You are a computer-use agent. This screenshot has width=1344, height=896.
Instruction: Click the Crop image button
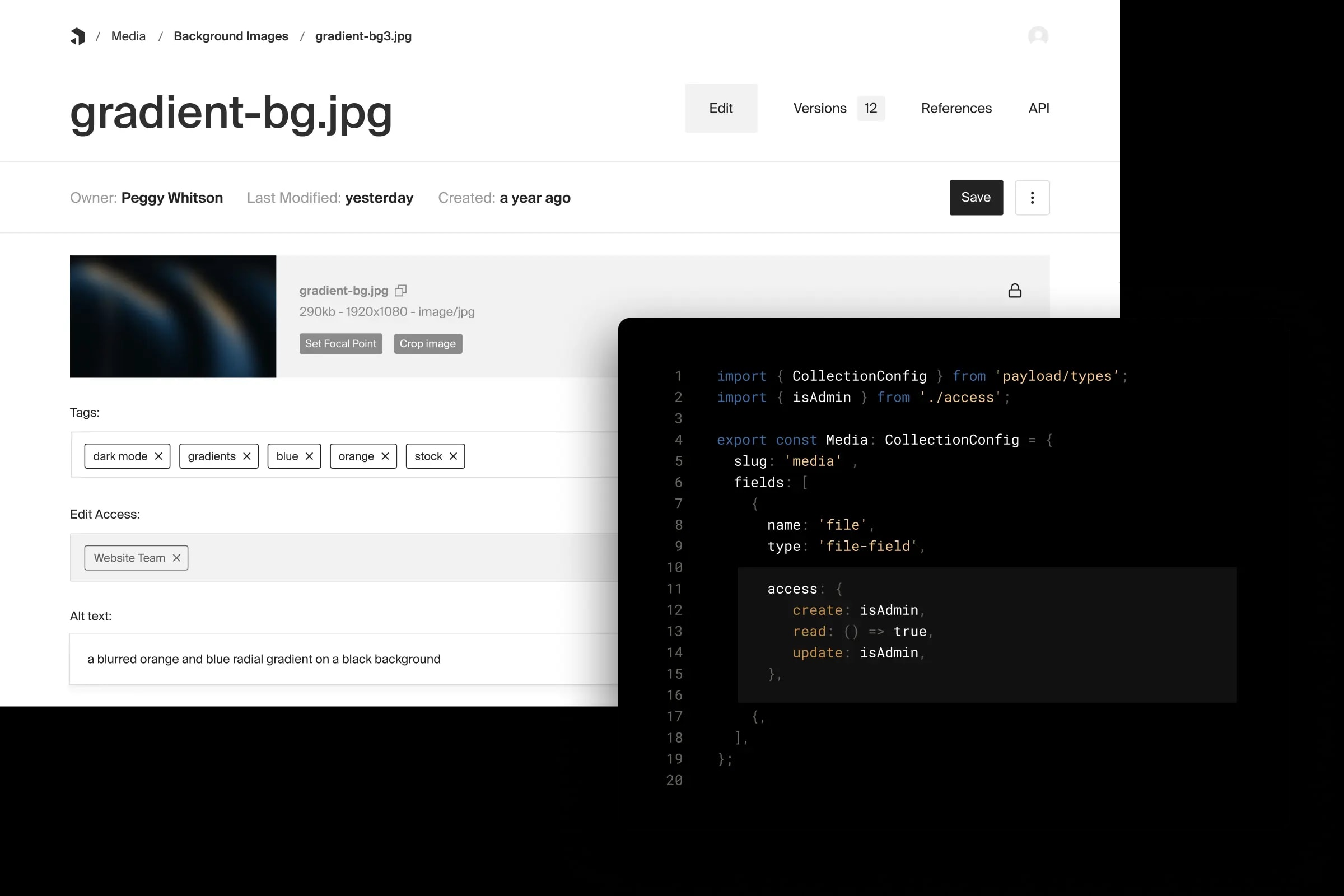(x=427, y=343)
